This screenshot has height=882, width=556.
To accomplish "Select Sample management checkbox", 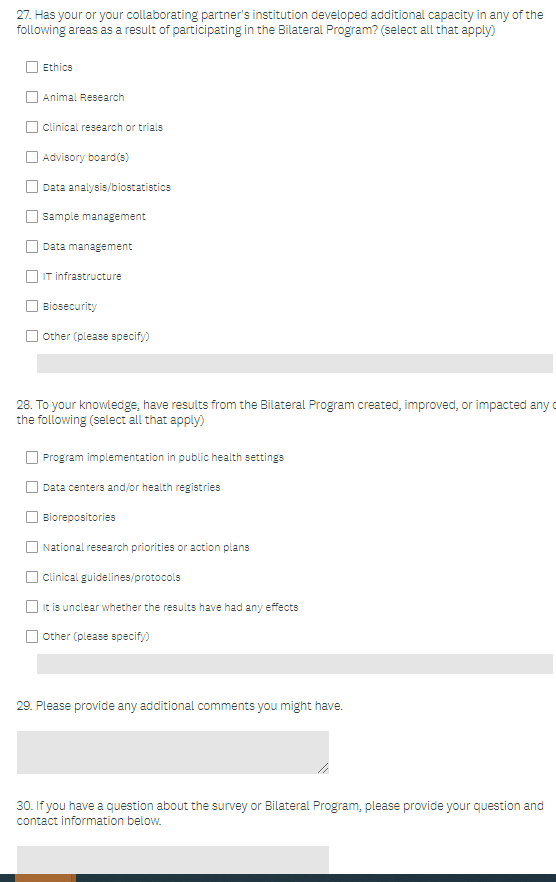I will [x=32, y=217].
